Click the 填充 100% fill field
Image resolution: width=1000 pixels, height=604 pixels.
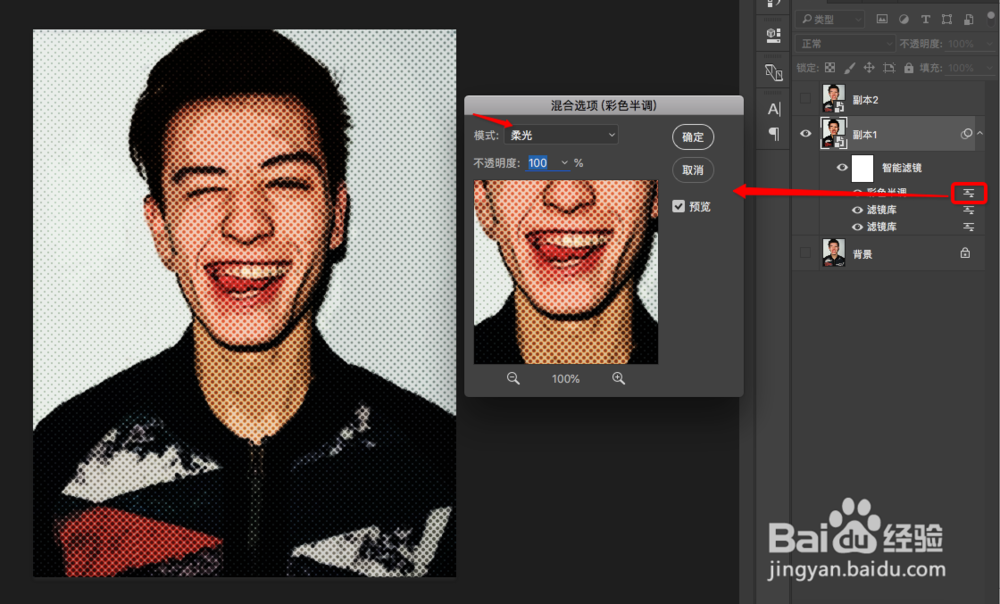click(x=961, y=68)
